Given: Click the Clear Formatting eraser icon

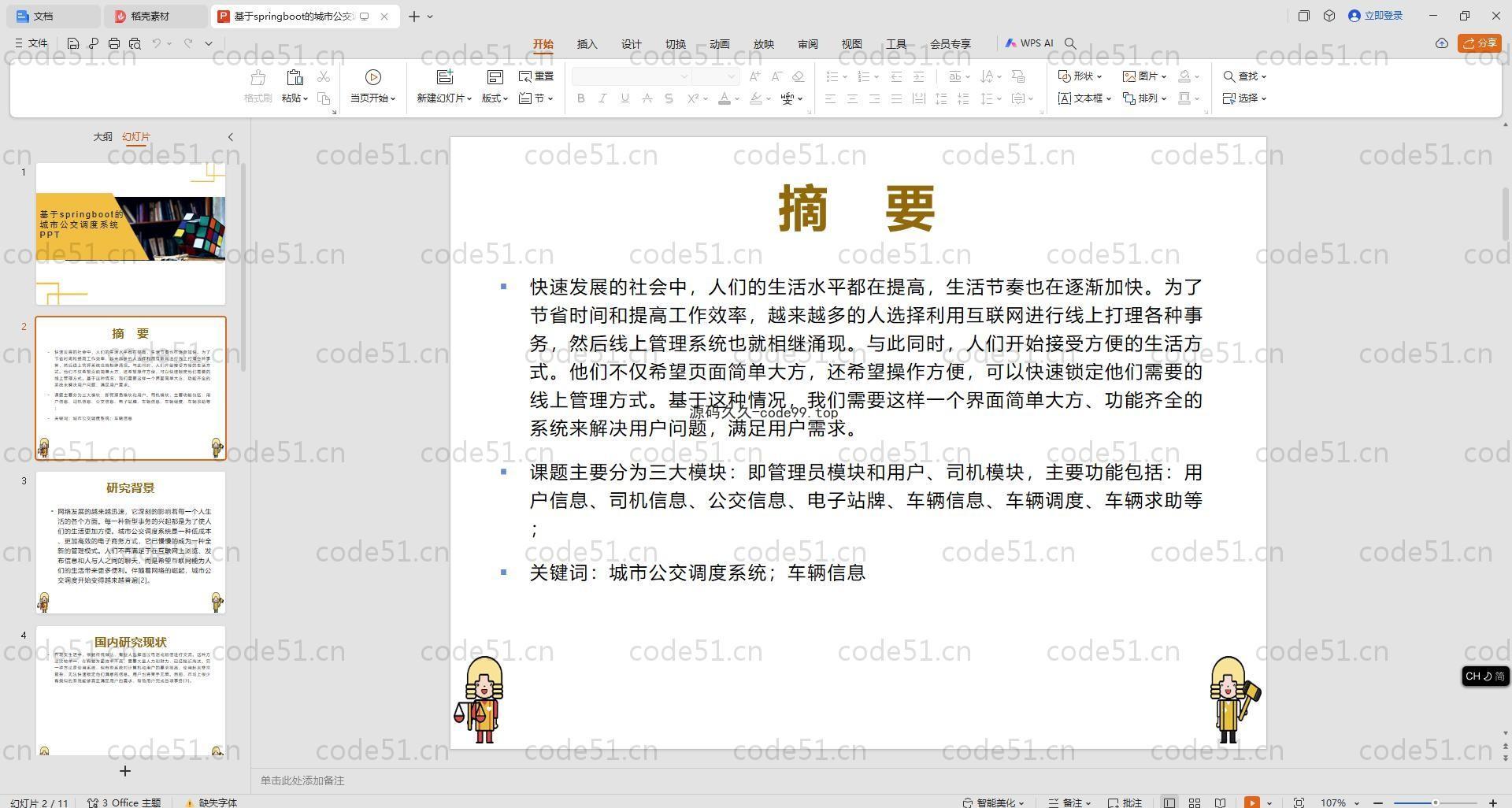Looking at the screenshot, I should (x=798, y=76).
